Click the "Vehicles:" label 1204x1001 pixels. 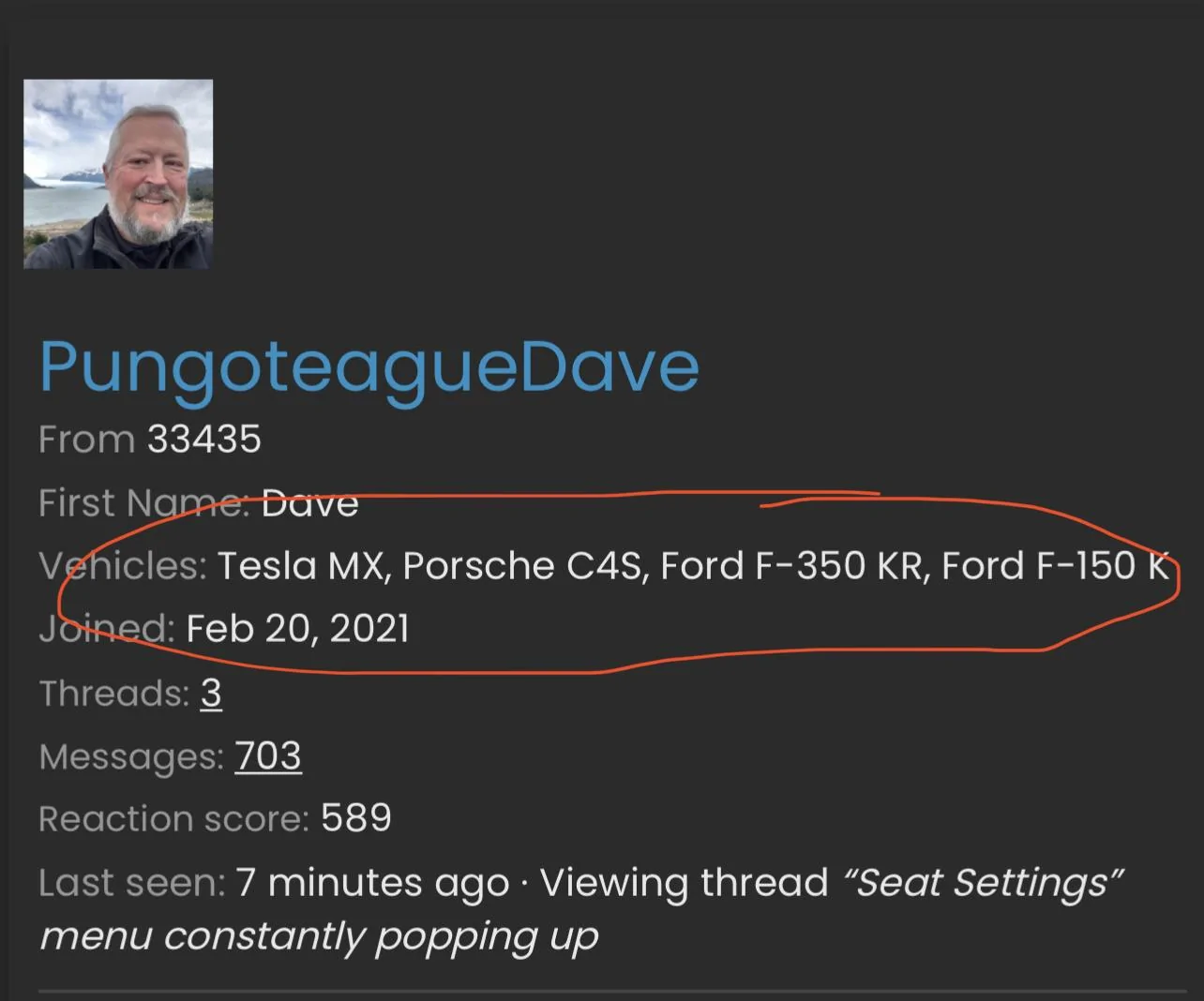(122, 566)
